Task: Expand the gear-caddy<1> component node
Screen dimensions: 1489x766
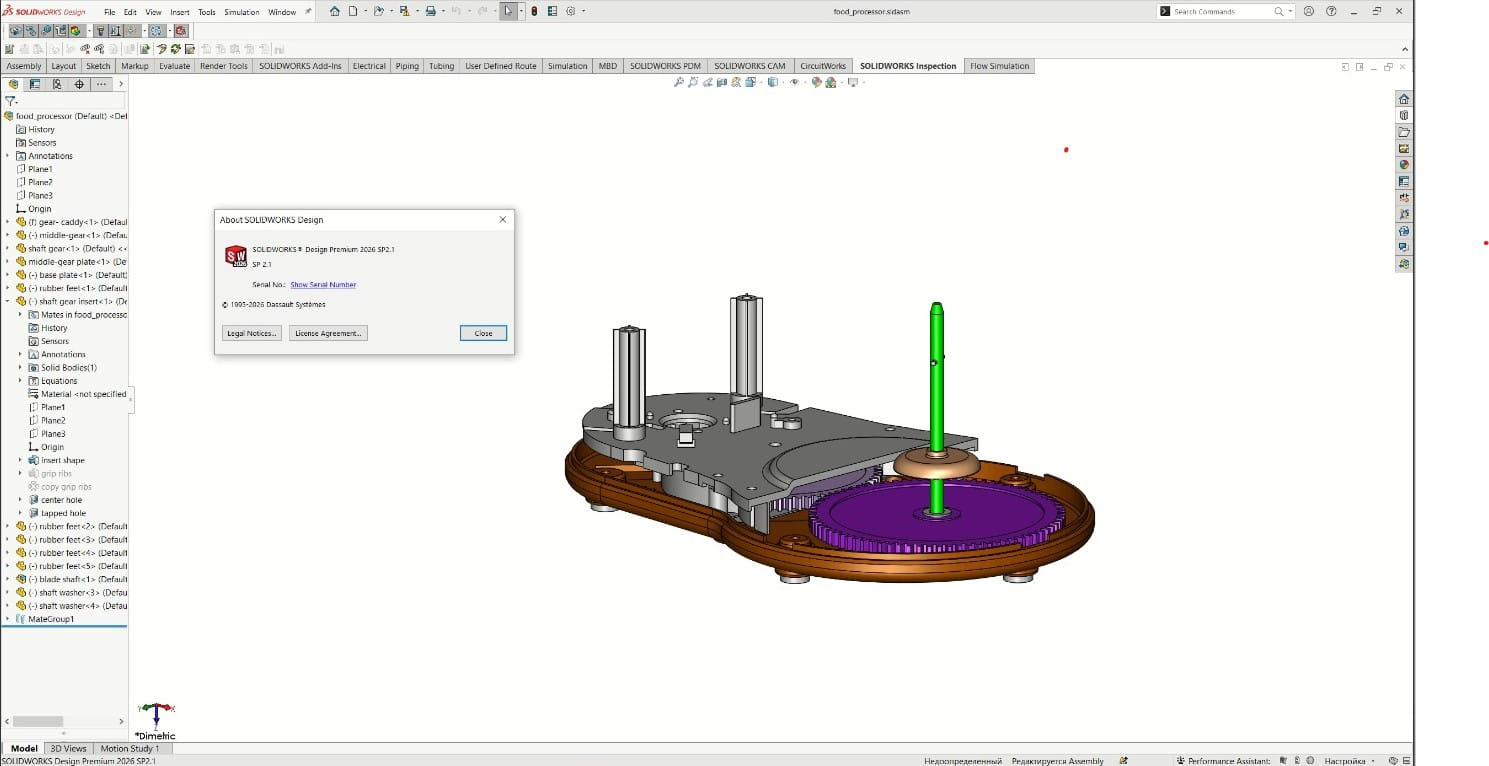Action: [8, 222]
